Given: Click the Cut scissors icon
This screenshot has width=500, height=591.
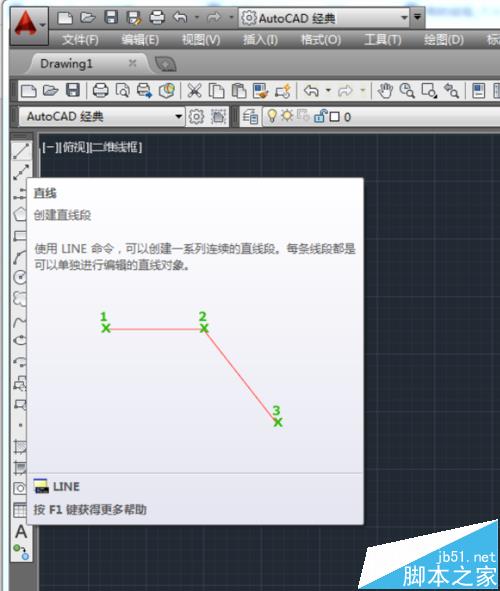Looking at the screenshot, I should click(x=194, y=91).
